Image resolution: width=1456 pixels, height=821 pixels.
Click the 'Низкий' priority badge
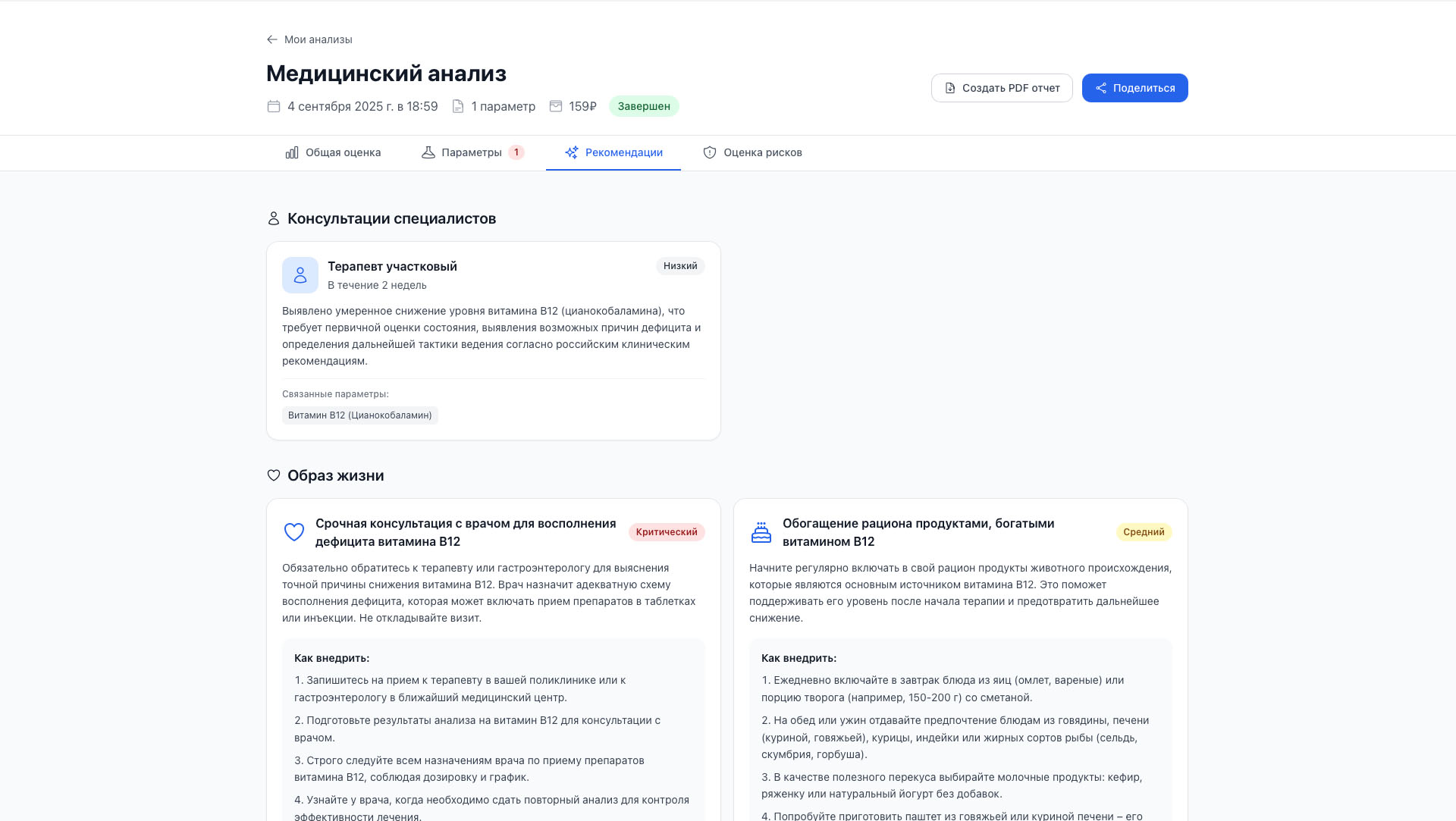(x=680, y=266)
